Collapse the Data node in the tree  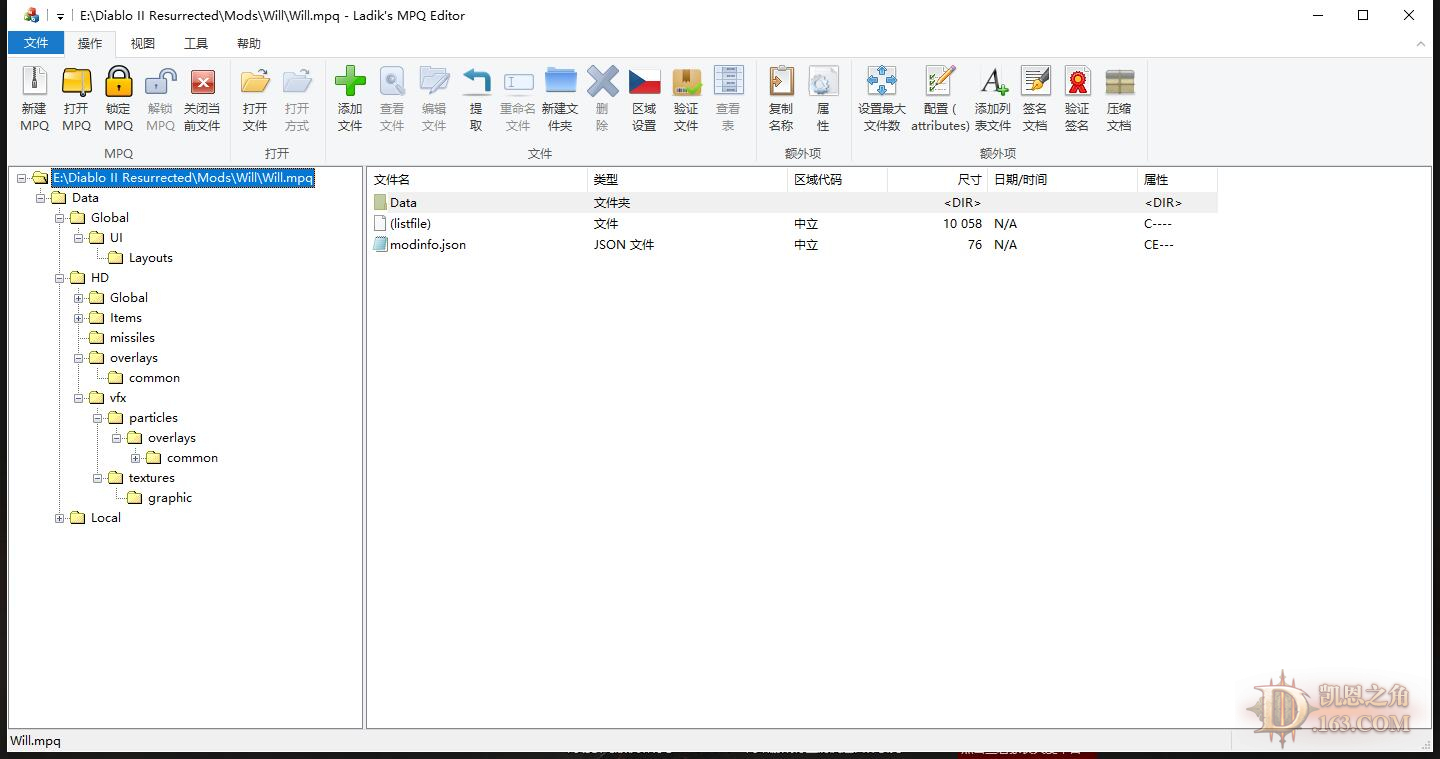(x=41, y=198)
